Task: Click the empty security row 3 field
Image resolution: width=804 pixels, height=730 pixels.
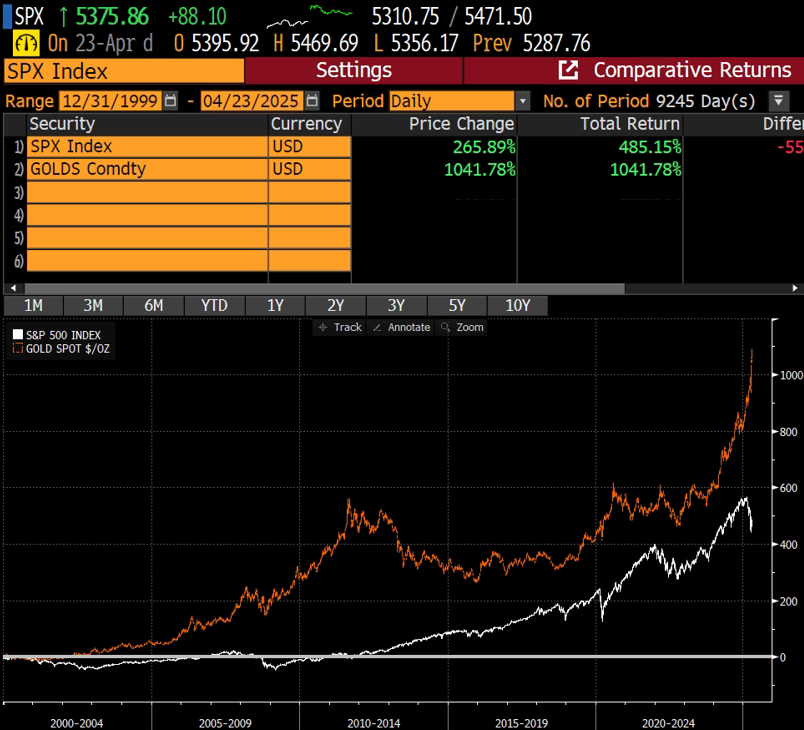Action: pyautogui.click(x=147, y=192)
